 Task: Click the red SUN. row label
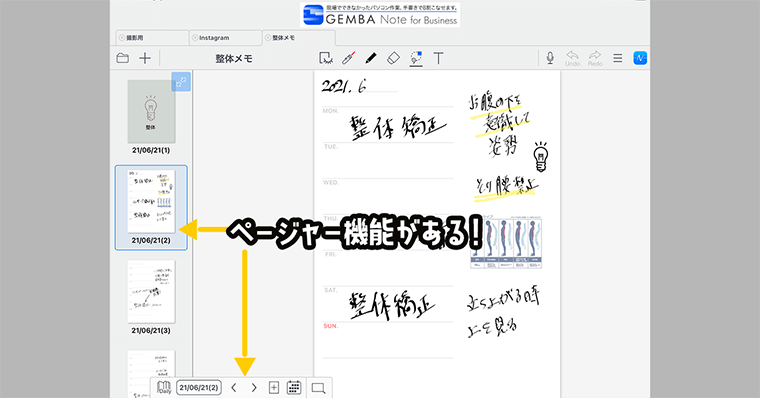click(x=331, y=326)
